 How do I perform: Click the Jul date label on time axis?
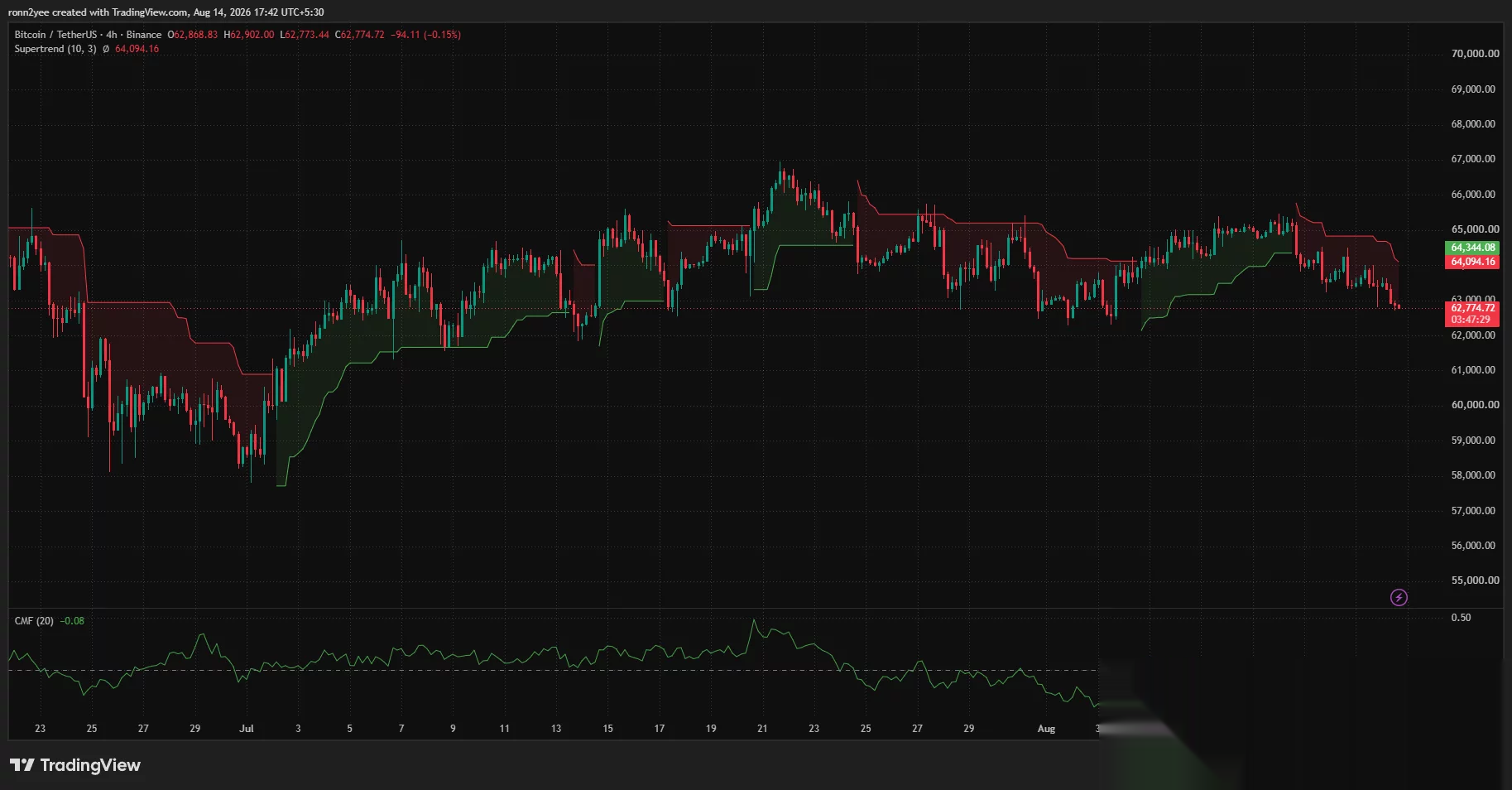click(247, 729)
